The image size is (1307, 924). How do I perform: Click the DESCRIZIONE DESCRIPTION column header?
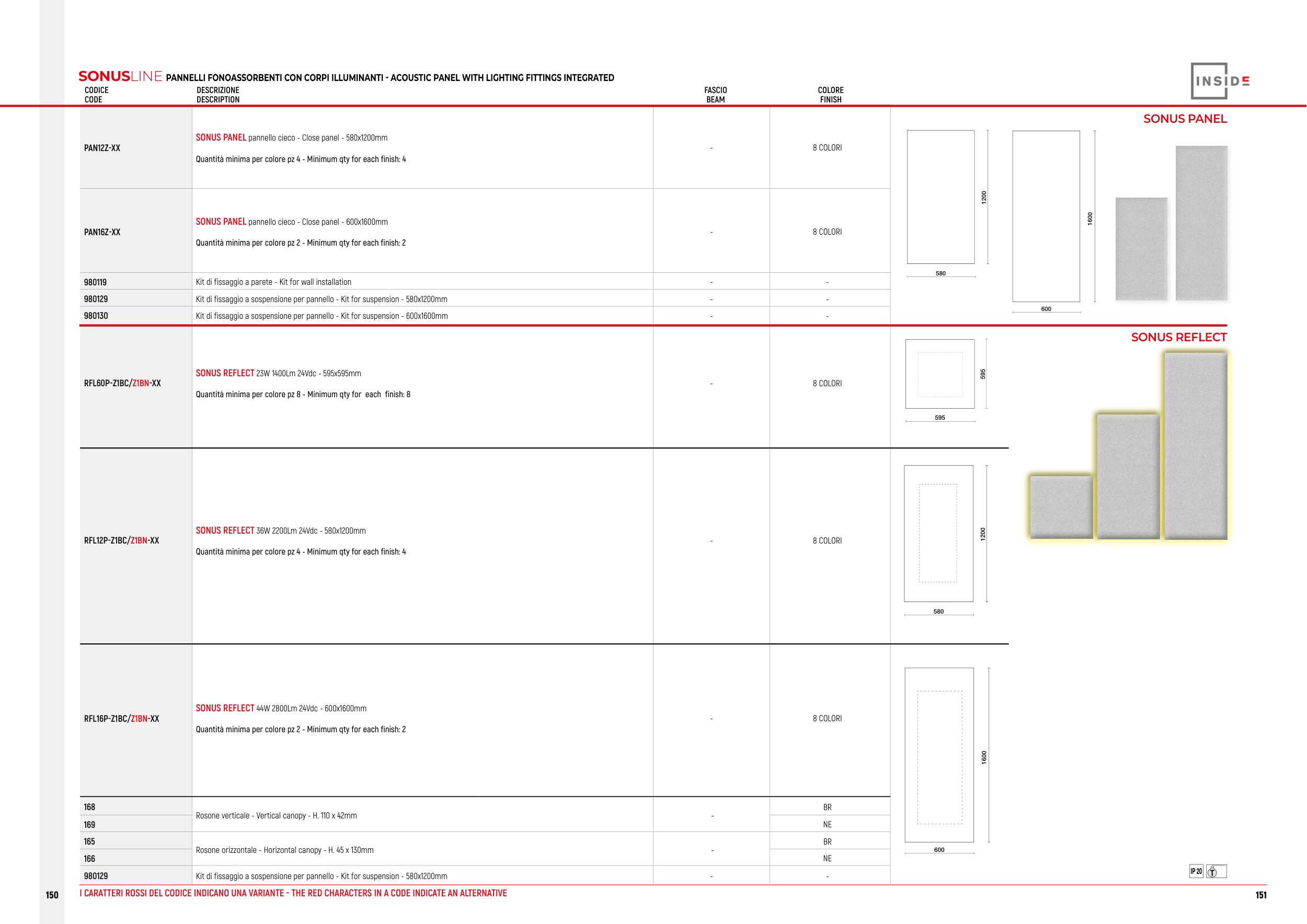(x=217, y=95)
